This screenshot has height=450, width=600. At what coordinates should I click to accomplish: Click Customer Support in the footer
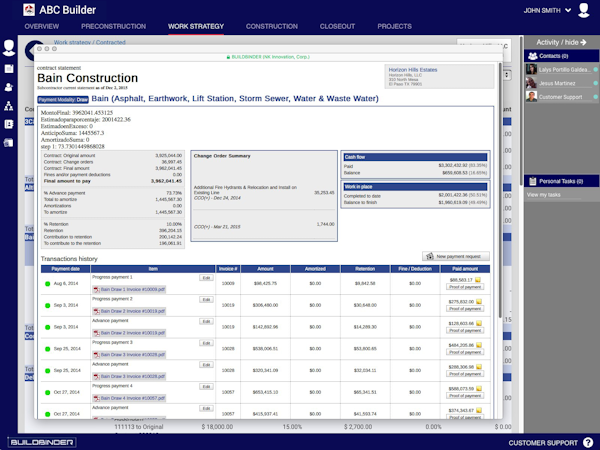[x=545, y=442]
